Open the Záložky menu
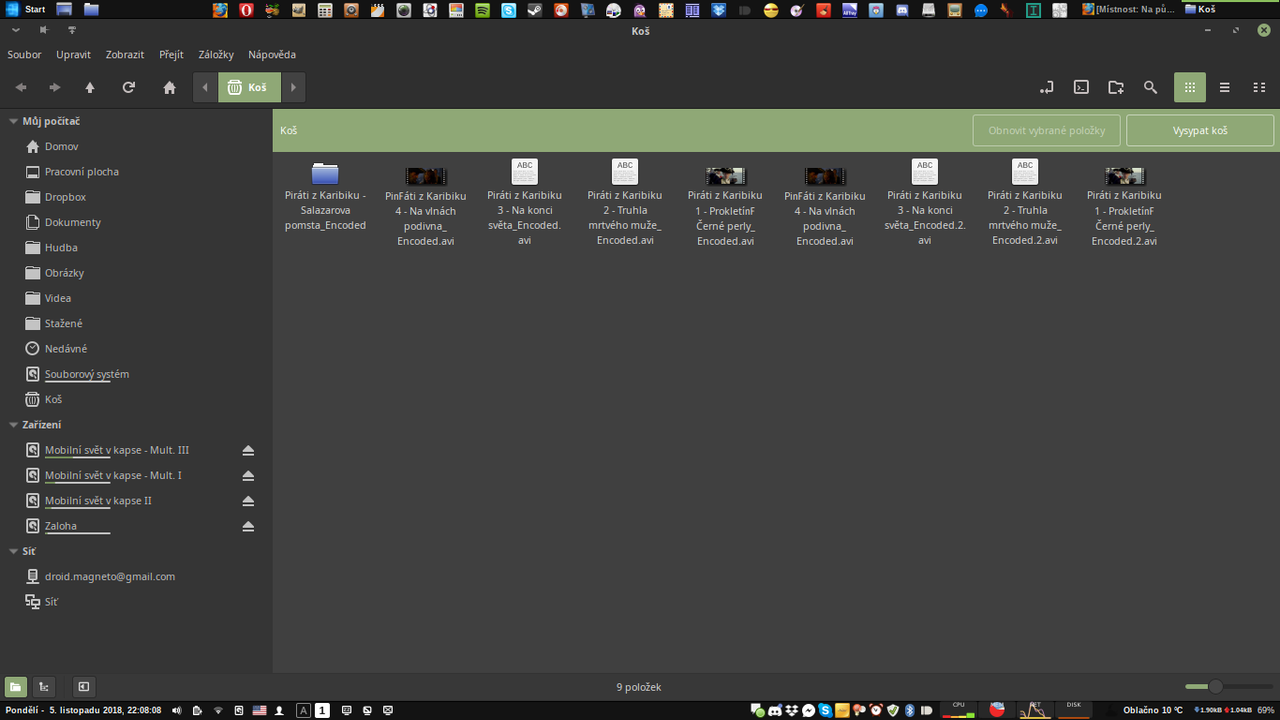Screen dimensions: 1280x720 point(216,55)
